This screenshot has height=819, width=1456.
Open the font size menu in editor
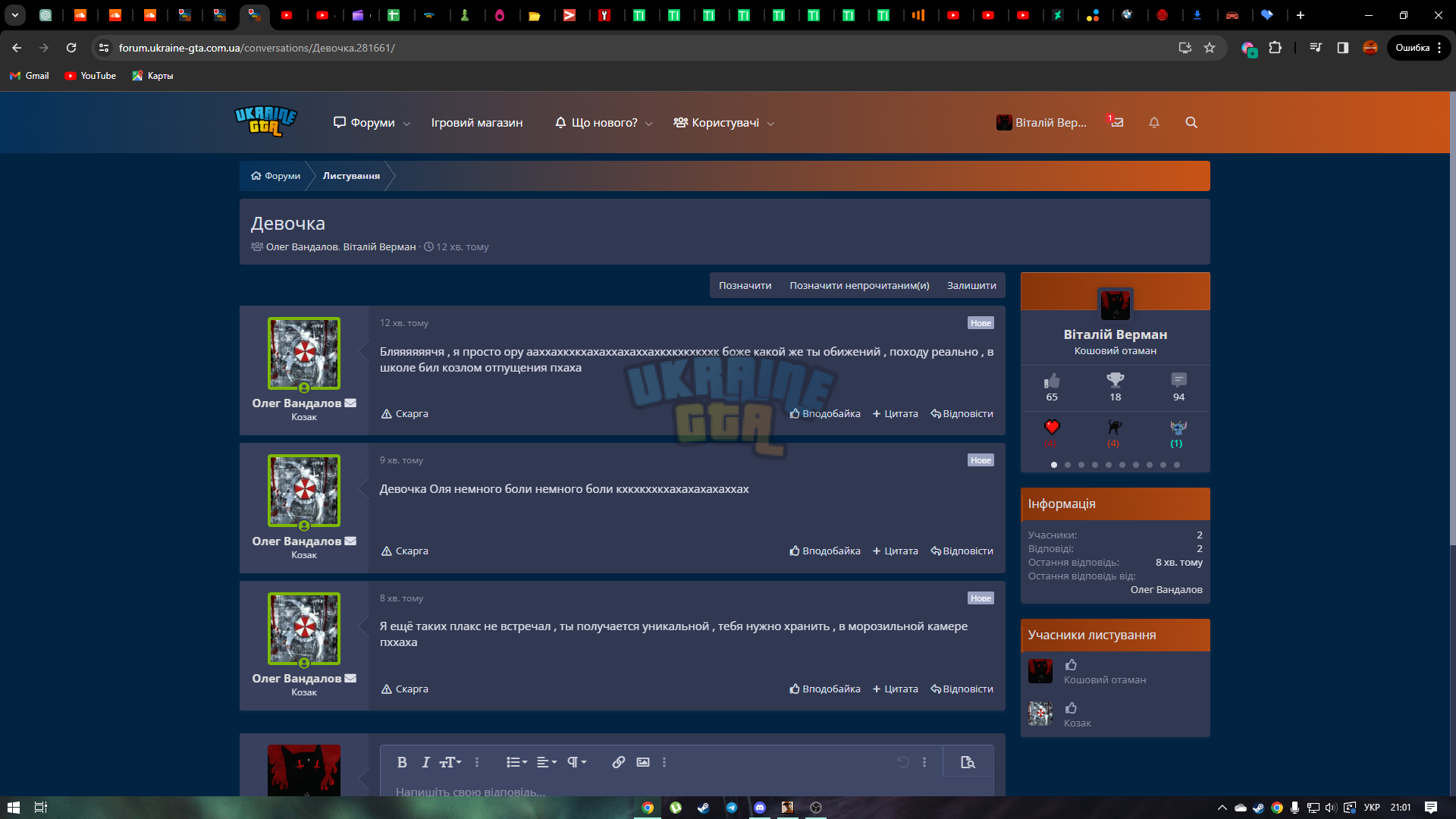coord(450,762)
